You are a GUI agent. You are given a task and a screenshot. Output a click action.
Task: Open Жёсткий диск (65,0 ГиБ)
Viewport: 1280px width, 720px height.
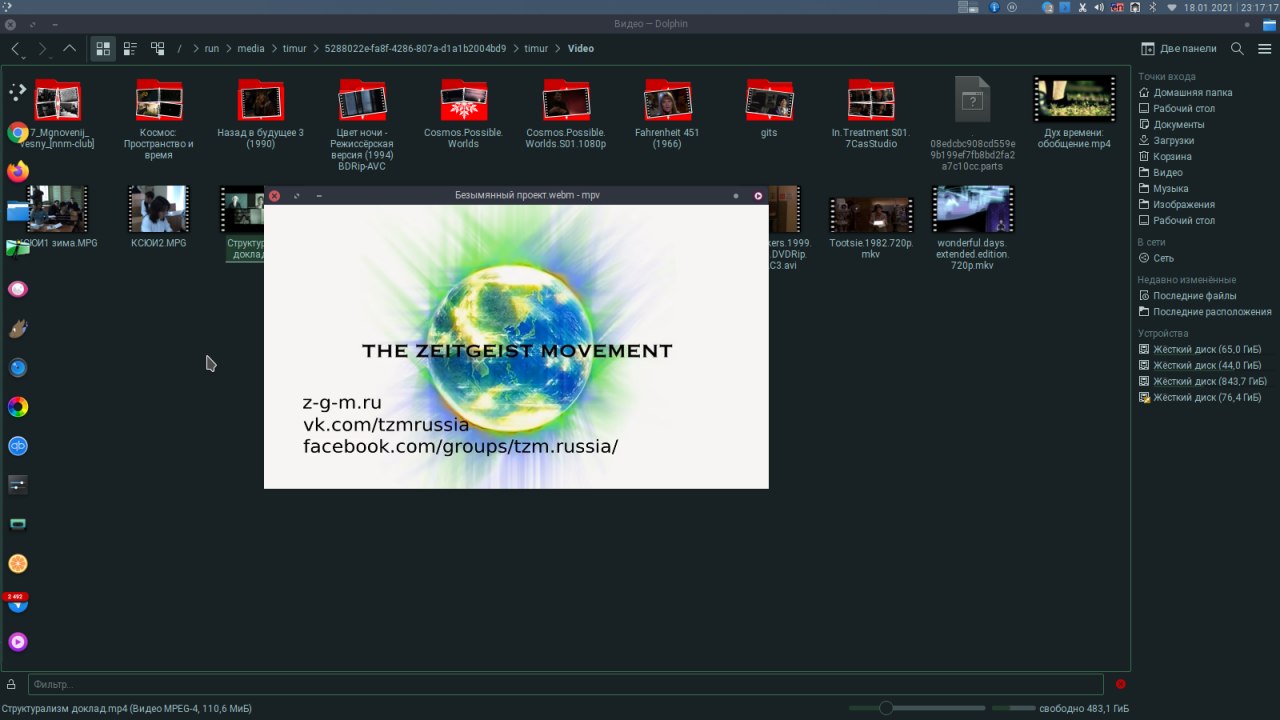(x=1200, y=349)
